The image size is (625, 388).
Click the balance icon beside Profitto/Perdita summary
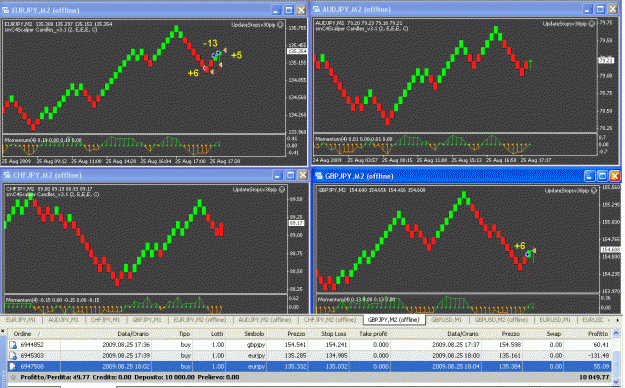13,377
